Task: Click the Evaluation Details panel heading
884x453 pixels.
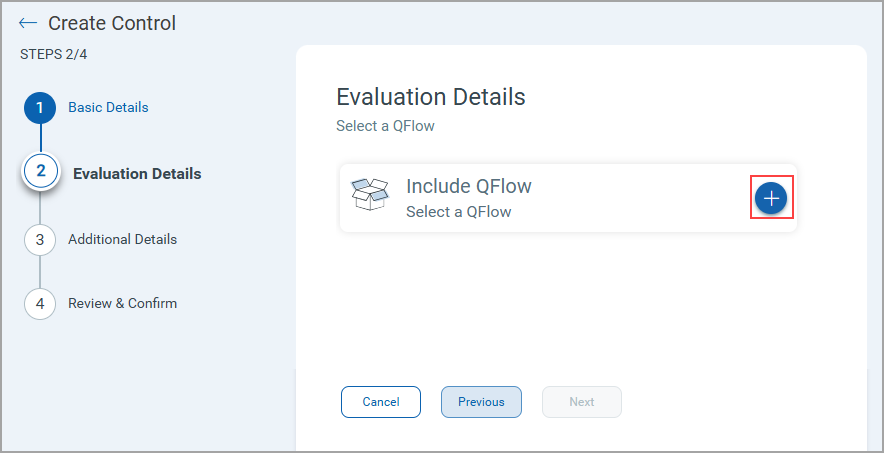Action: click(x=431, y=97)
